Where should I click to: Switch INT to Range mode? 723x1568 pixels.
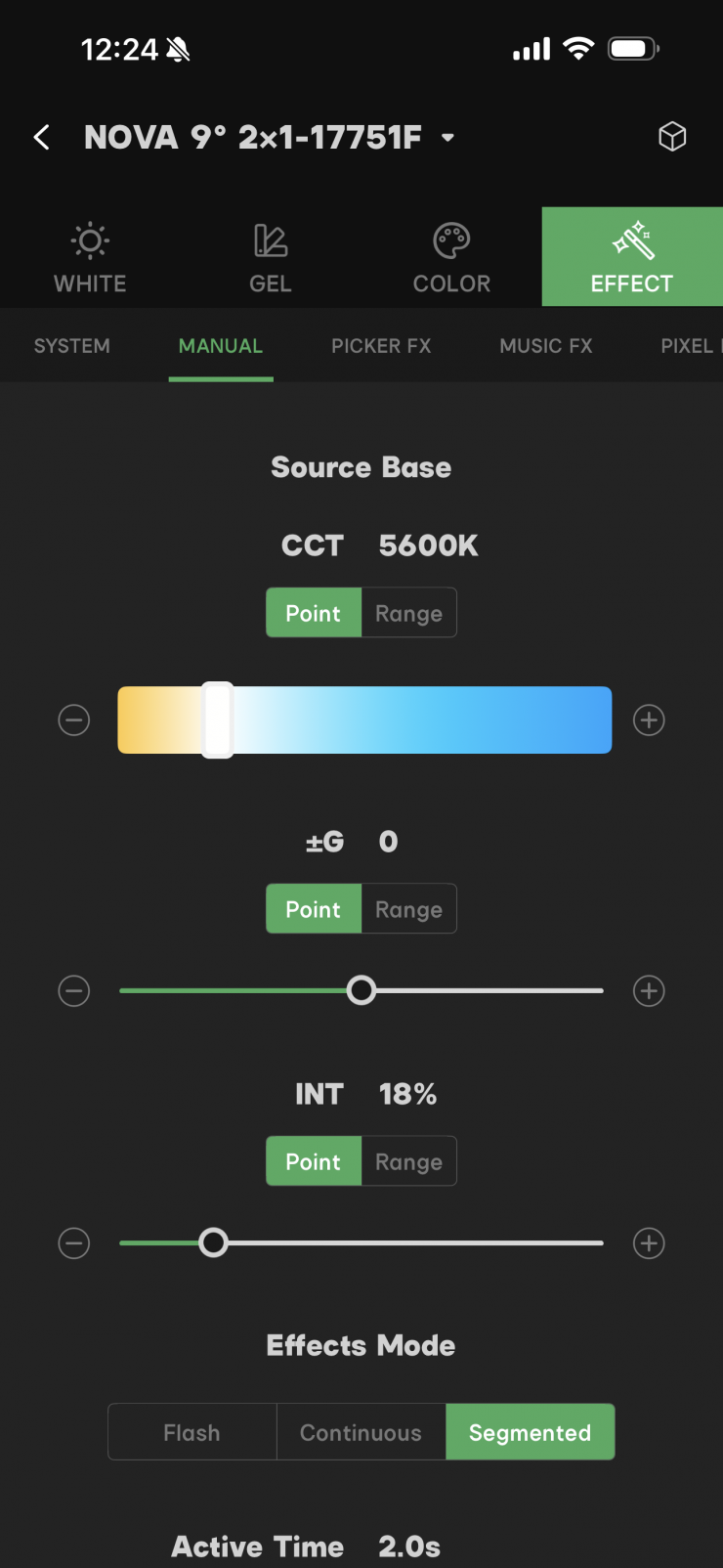click(x=408, y=1161)
